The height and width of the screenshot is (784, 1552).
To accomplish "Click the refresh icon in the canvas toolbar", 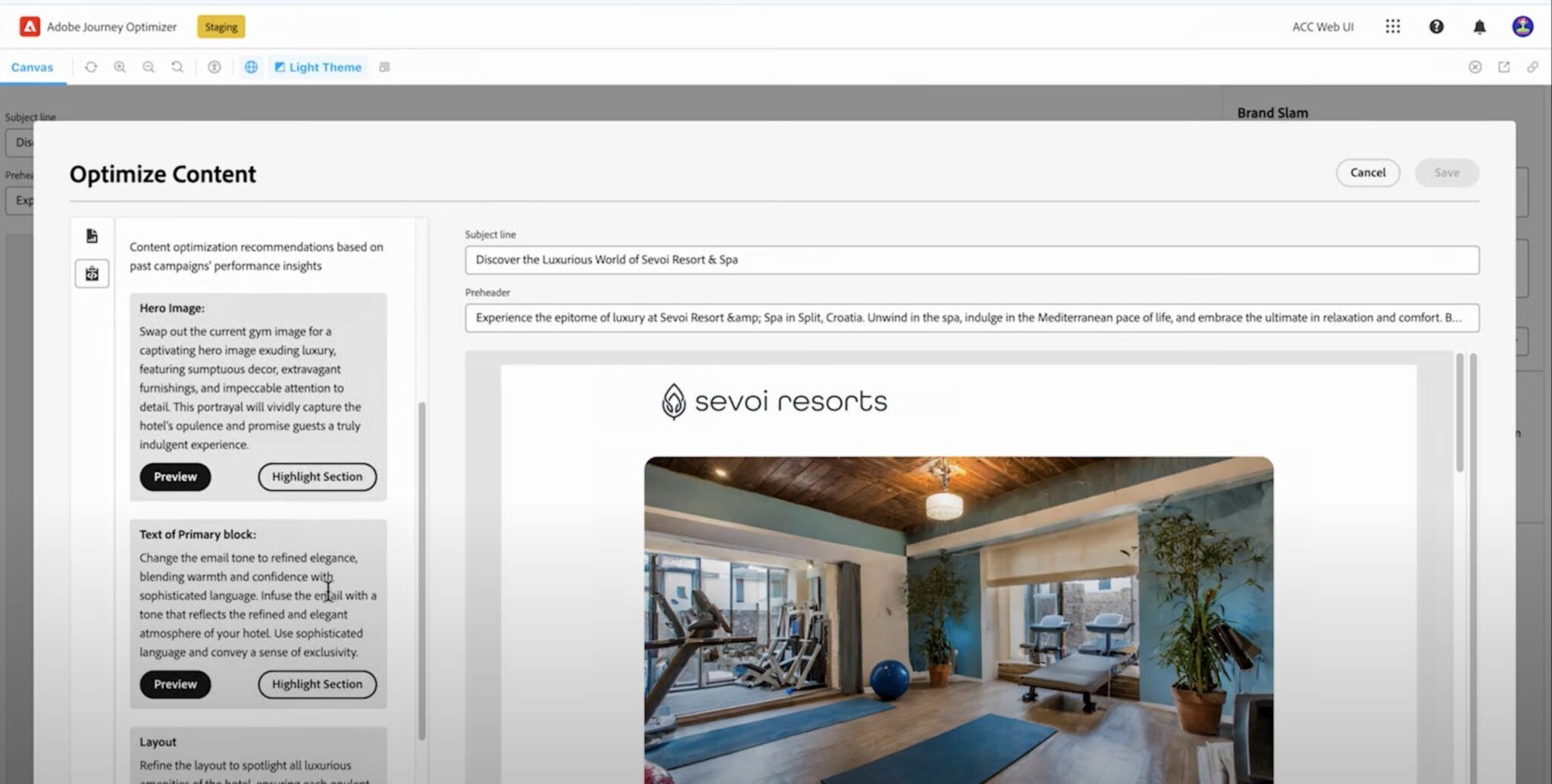I will click(91, 67).
